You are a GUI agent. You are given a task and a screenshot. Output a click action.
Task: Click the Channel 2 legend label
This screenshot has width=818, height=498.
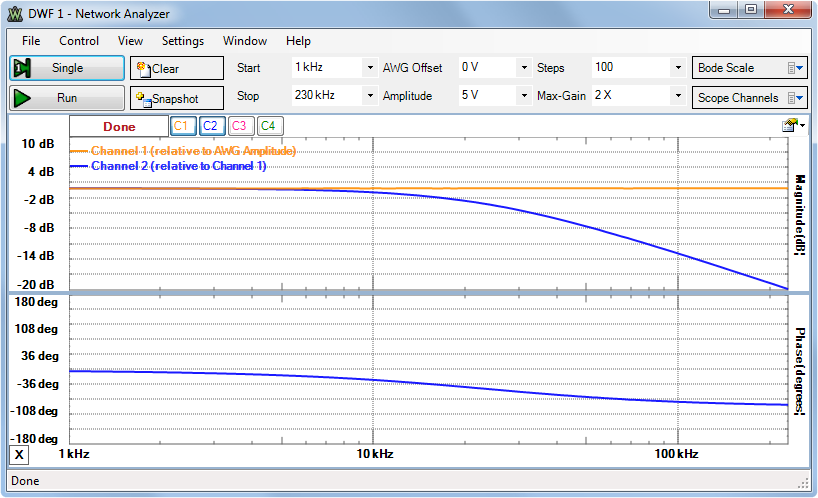coord(178,166)
